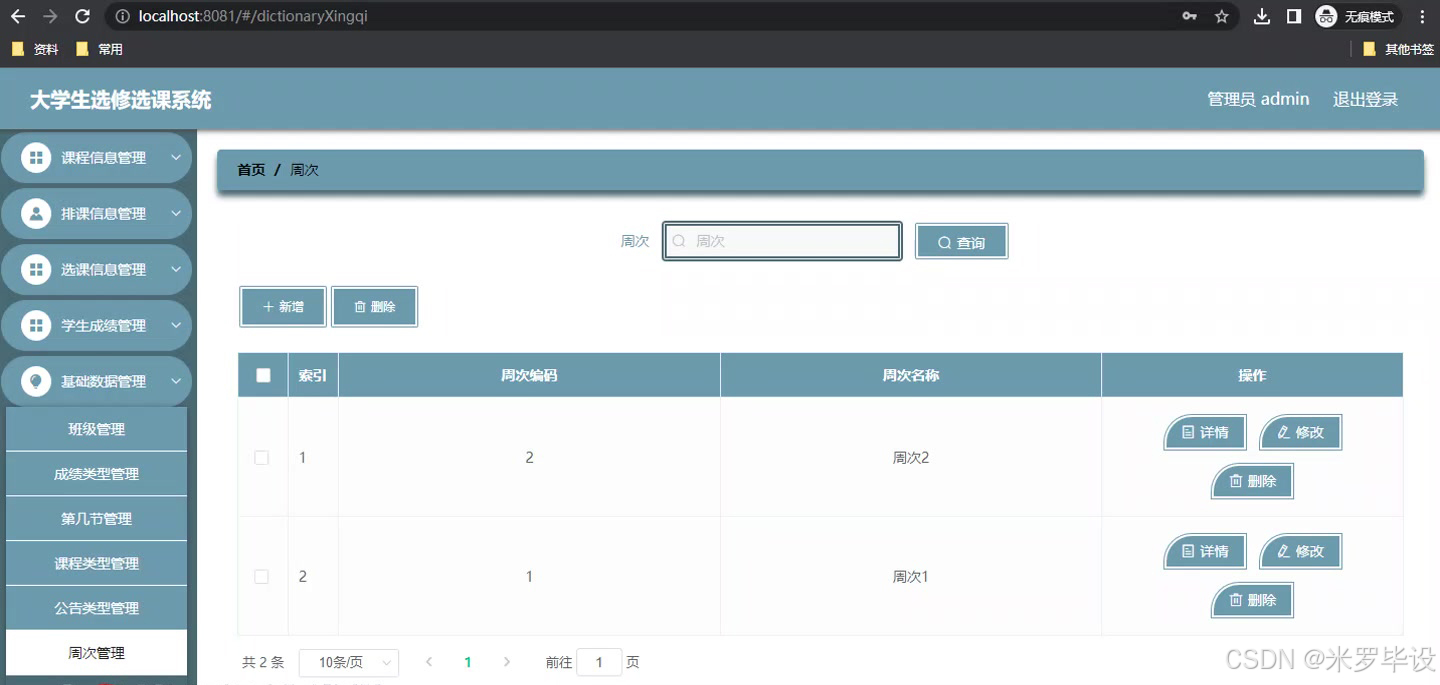Open 公告类型管理 in the sidebar
This screenshot has height=685, width=1440.
[x=96, y=608]
